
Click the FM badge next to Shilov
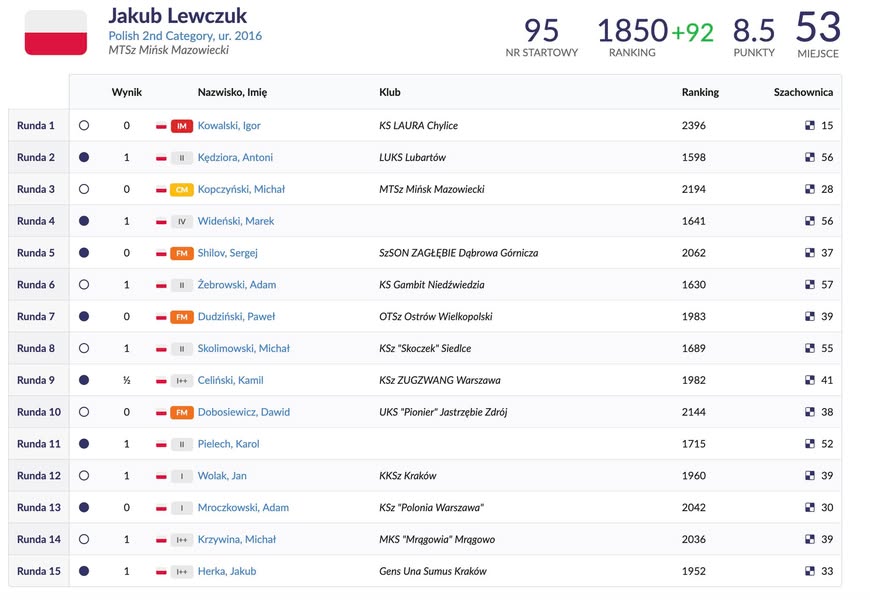coord(182,254)
